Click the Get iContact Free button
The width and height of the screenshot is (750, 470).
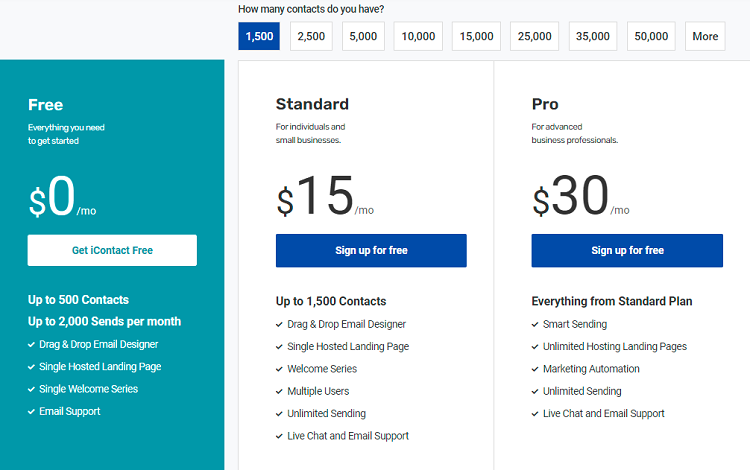[112, 250]
